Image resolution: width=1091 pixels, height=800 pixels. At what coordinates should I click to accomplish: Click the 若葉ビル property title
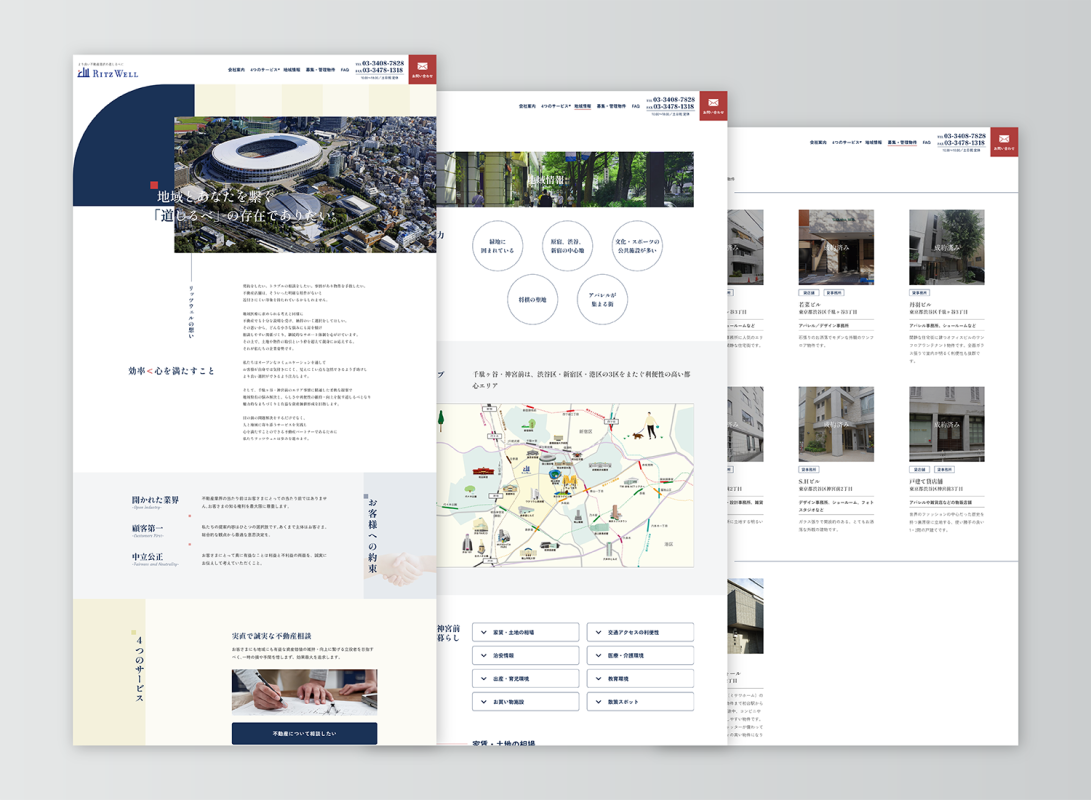[x=810, y=305]
